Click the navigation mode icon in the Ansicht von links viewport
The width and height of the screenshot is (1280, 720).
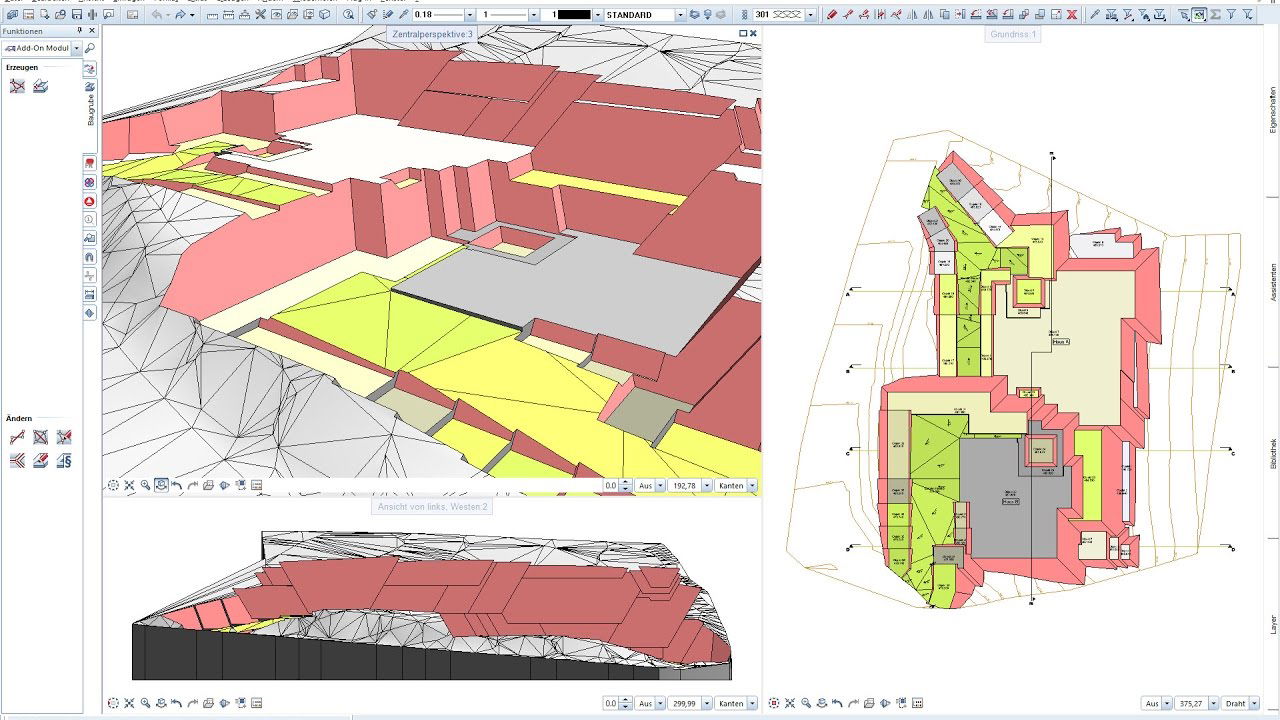(x=161, y=703)
